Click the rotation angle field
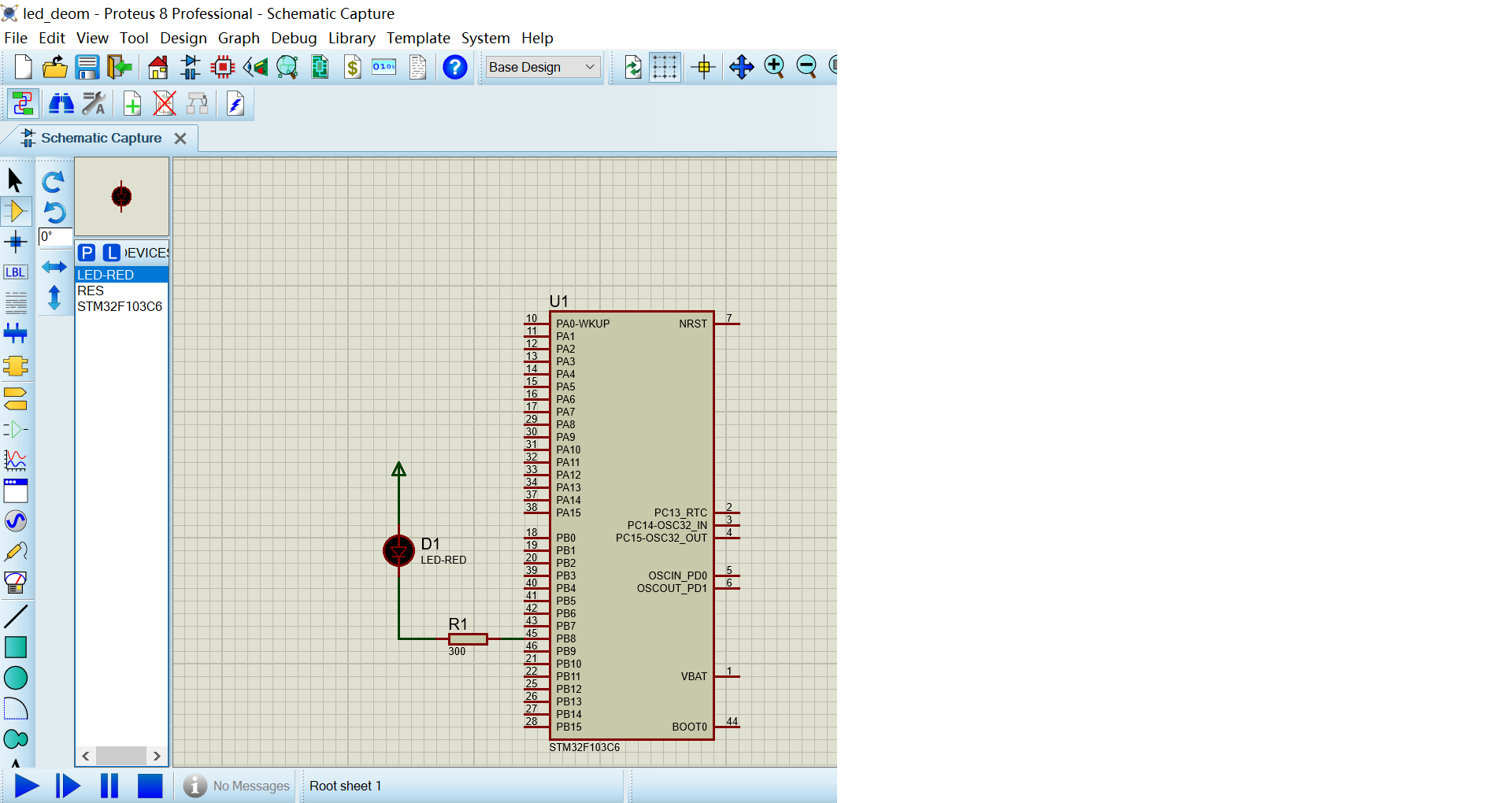The height and width of the screenshot is (803, 1512). coord(55,237)
